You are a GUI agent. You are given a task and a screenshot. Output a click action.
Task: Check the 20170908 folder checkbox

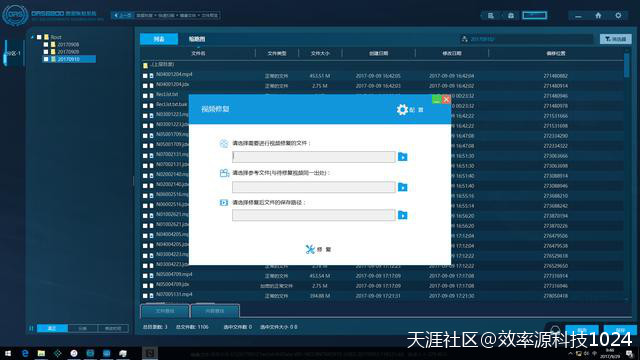click(46, 44)
